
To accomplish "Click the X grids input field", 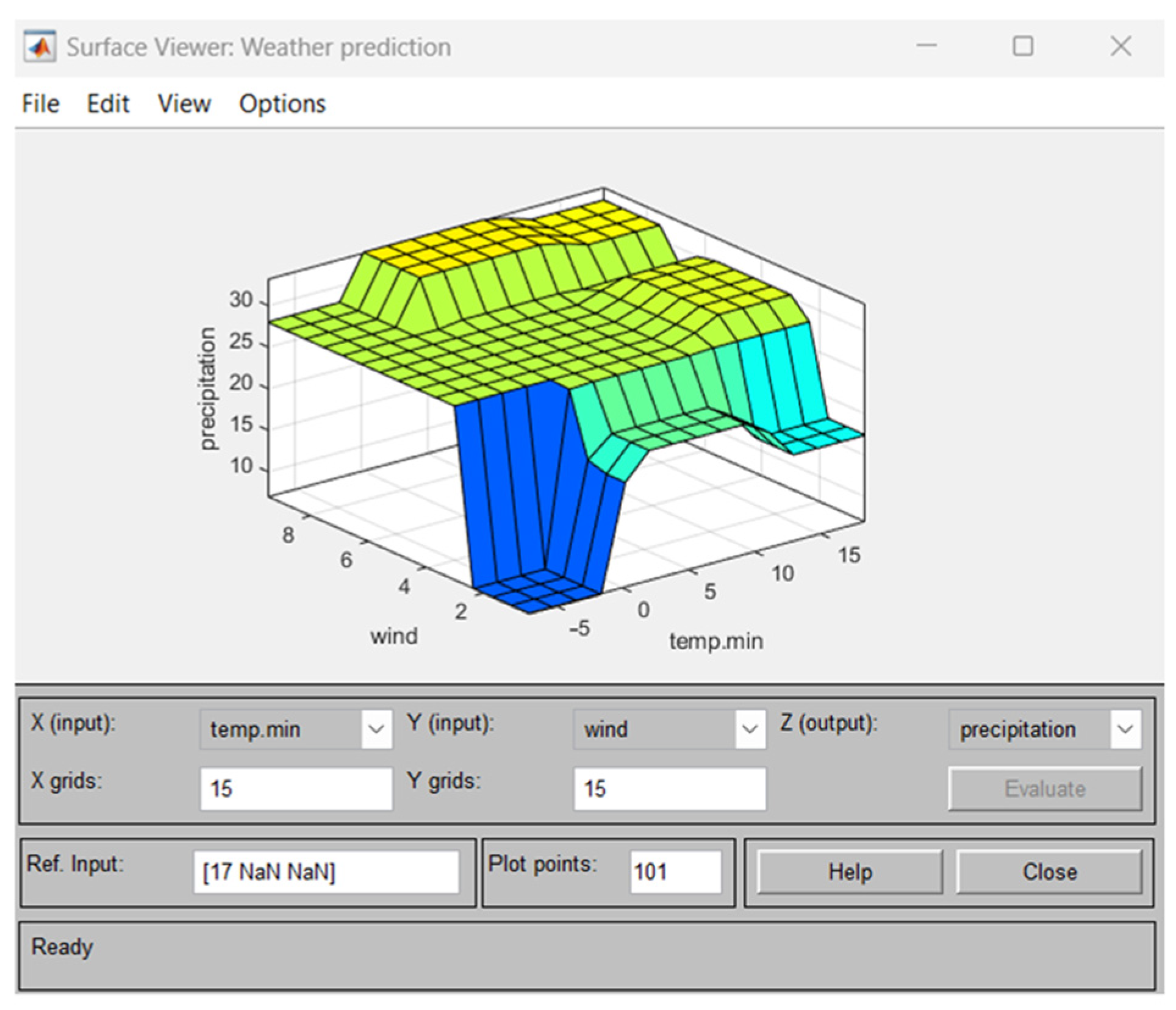I will click(296, 789).
